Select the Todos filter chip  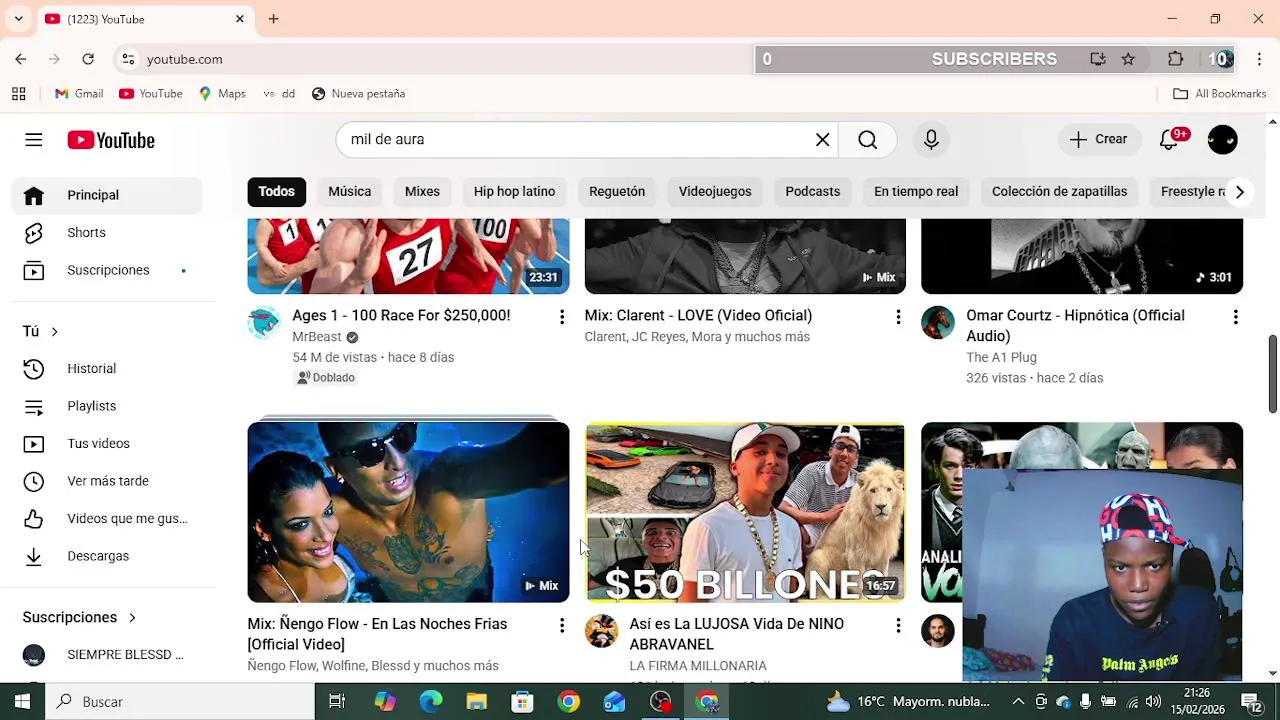click(276, 192)
